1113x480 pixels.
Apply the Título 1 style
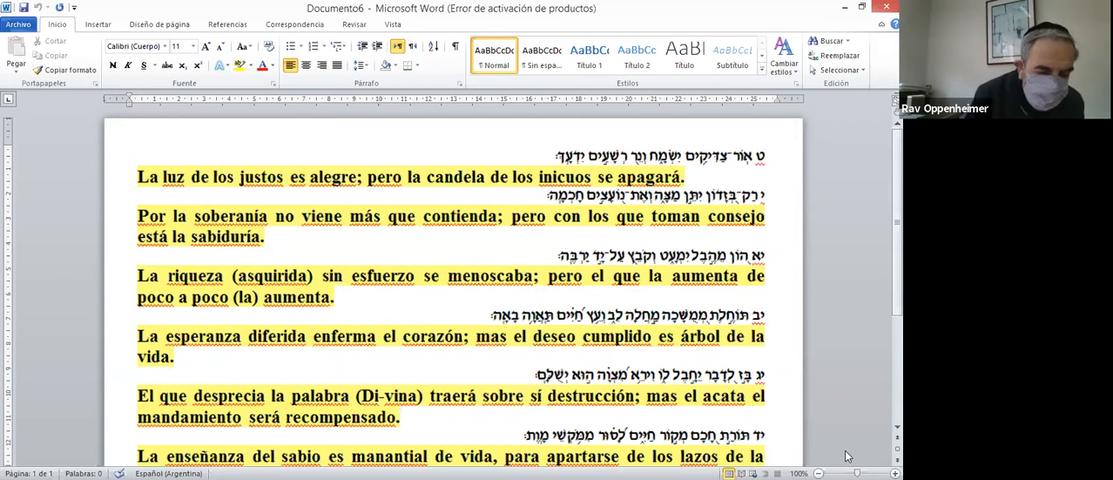[x=589, y=55]
